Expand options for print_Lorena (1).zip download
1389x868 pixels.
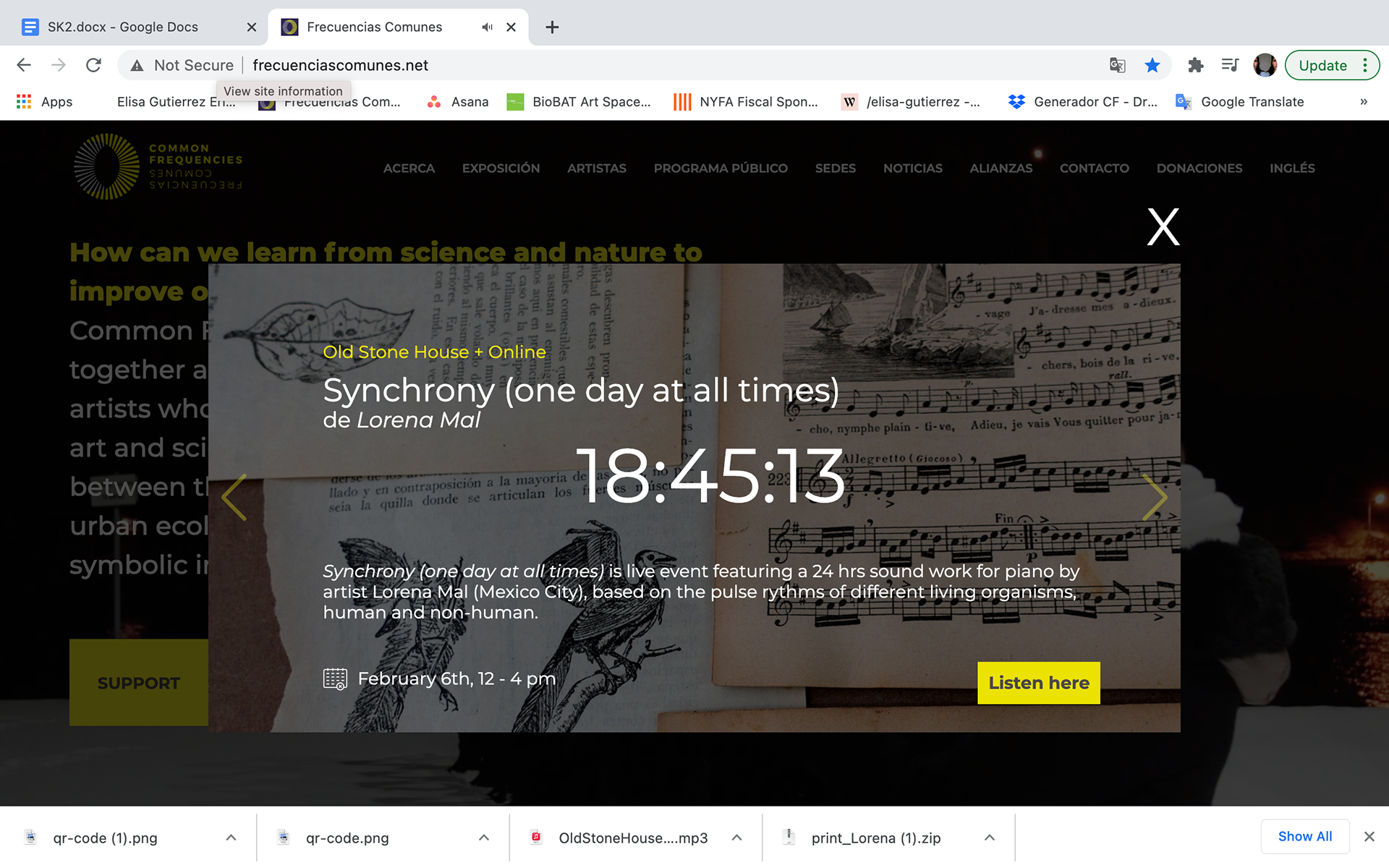[989, 838]
